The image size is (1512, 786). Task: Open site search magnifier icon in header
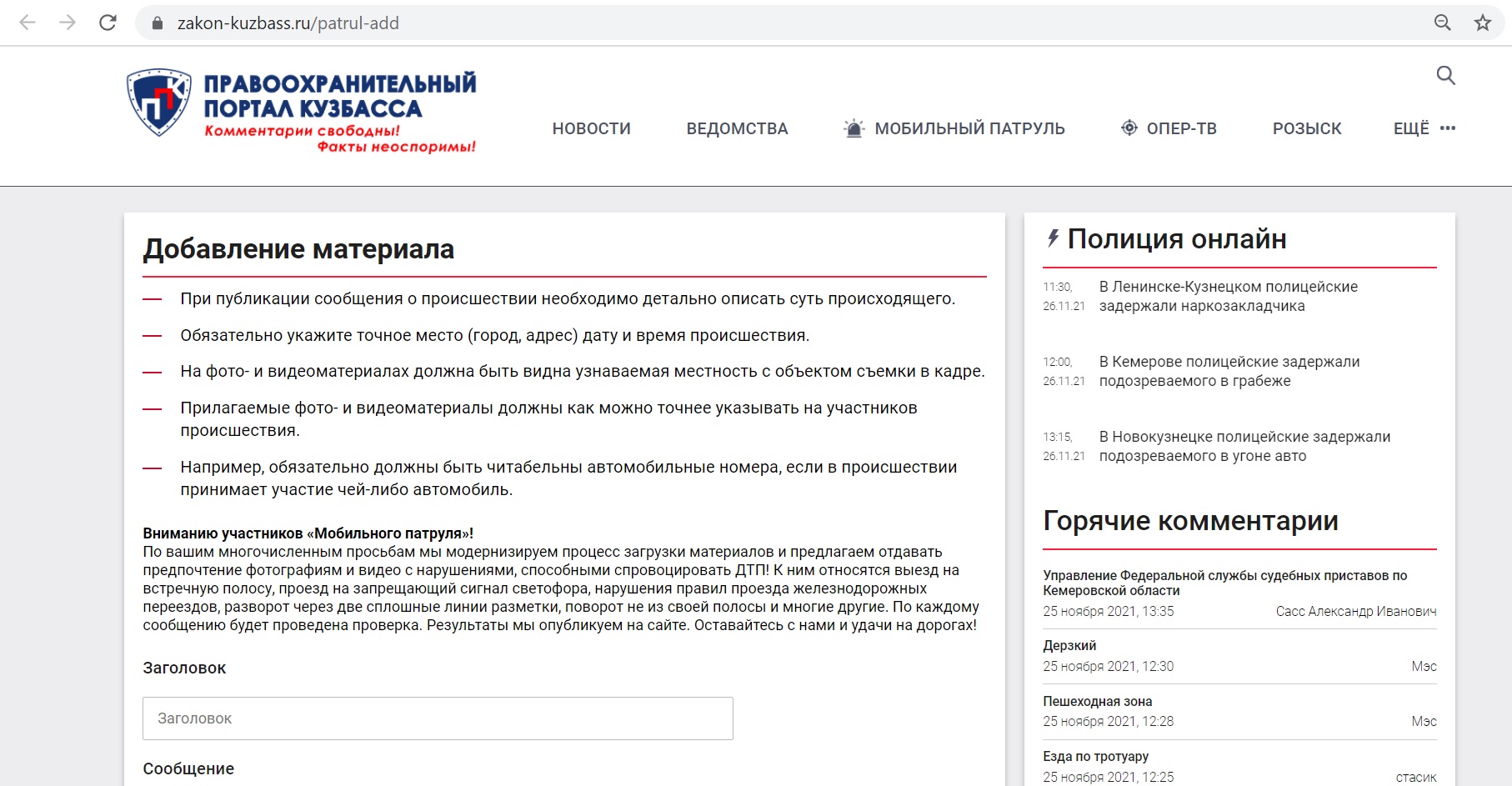point(1446,76)
